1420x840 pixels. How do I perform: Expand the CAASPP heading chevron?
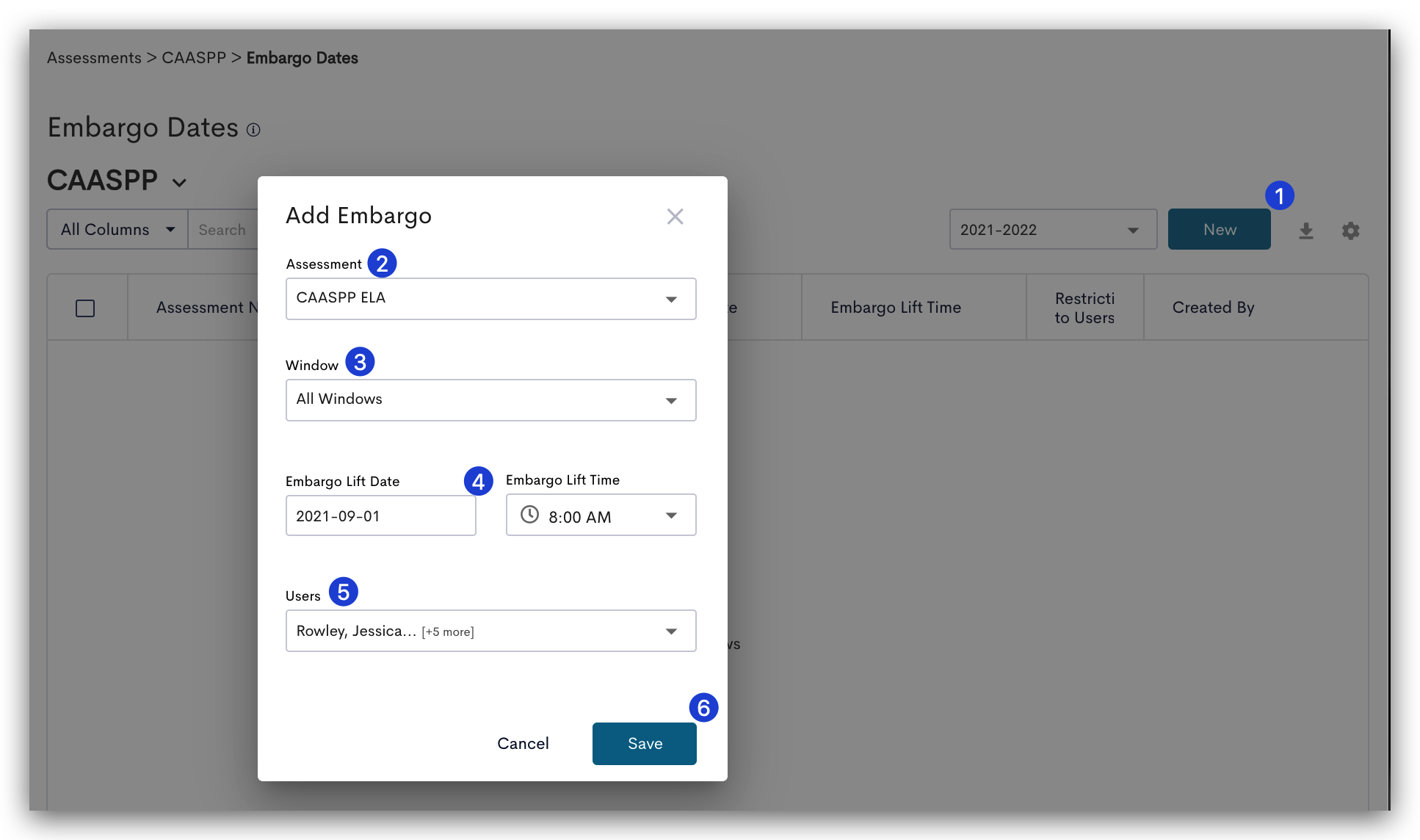pos(179,182)
